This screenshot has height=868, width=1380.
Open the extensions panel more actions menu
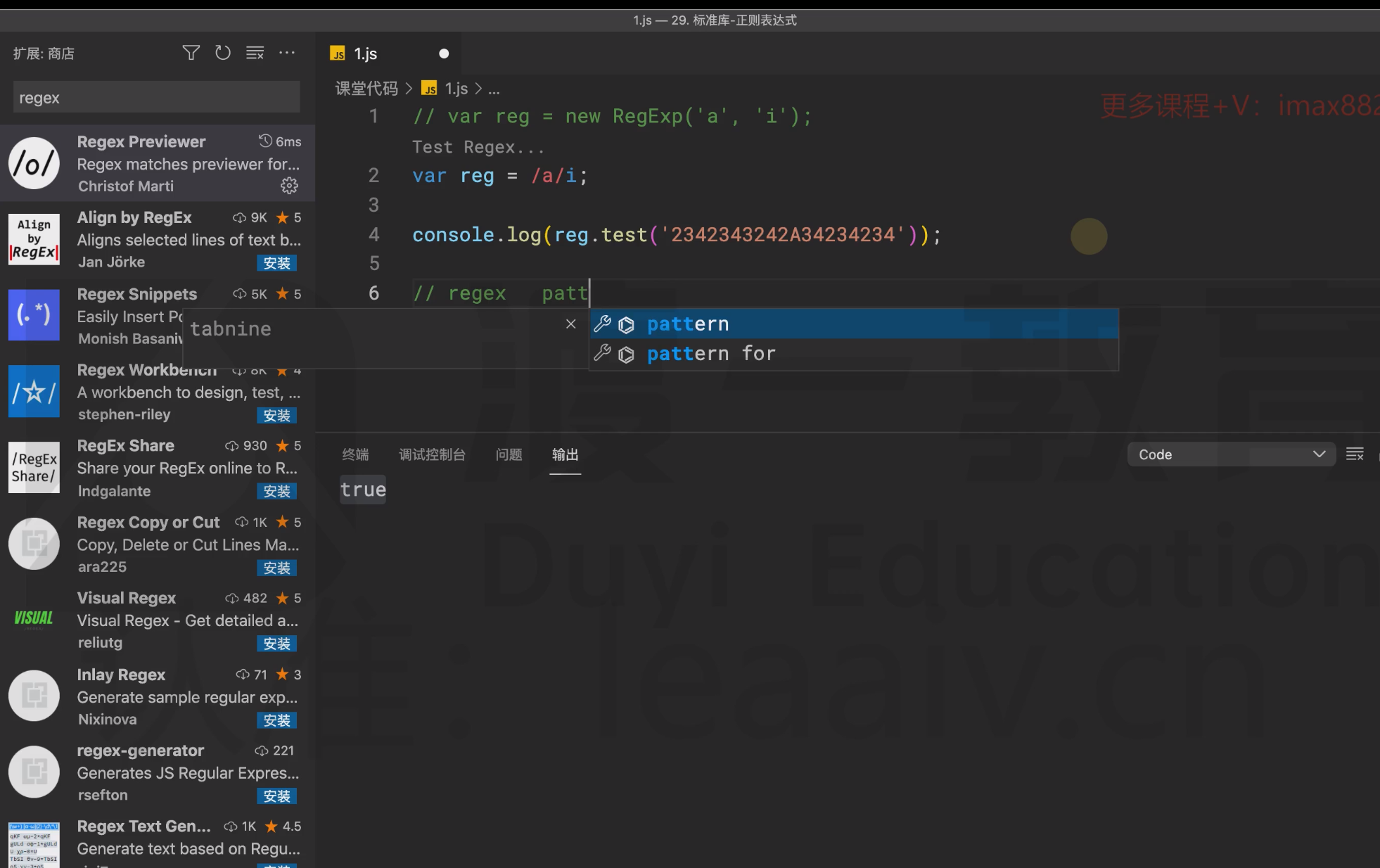(287, 53)
